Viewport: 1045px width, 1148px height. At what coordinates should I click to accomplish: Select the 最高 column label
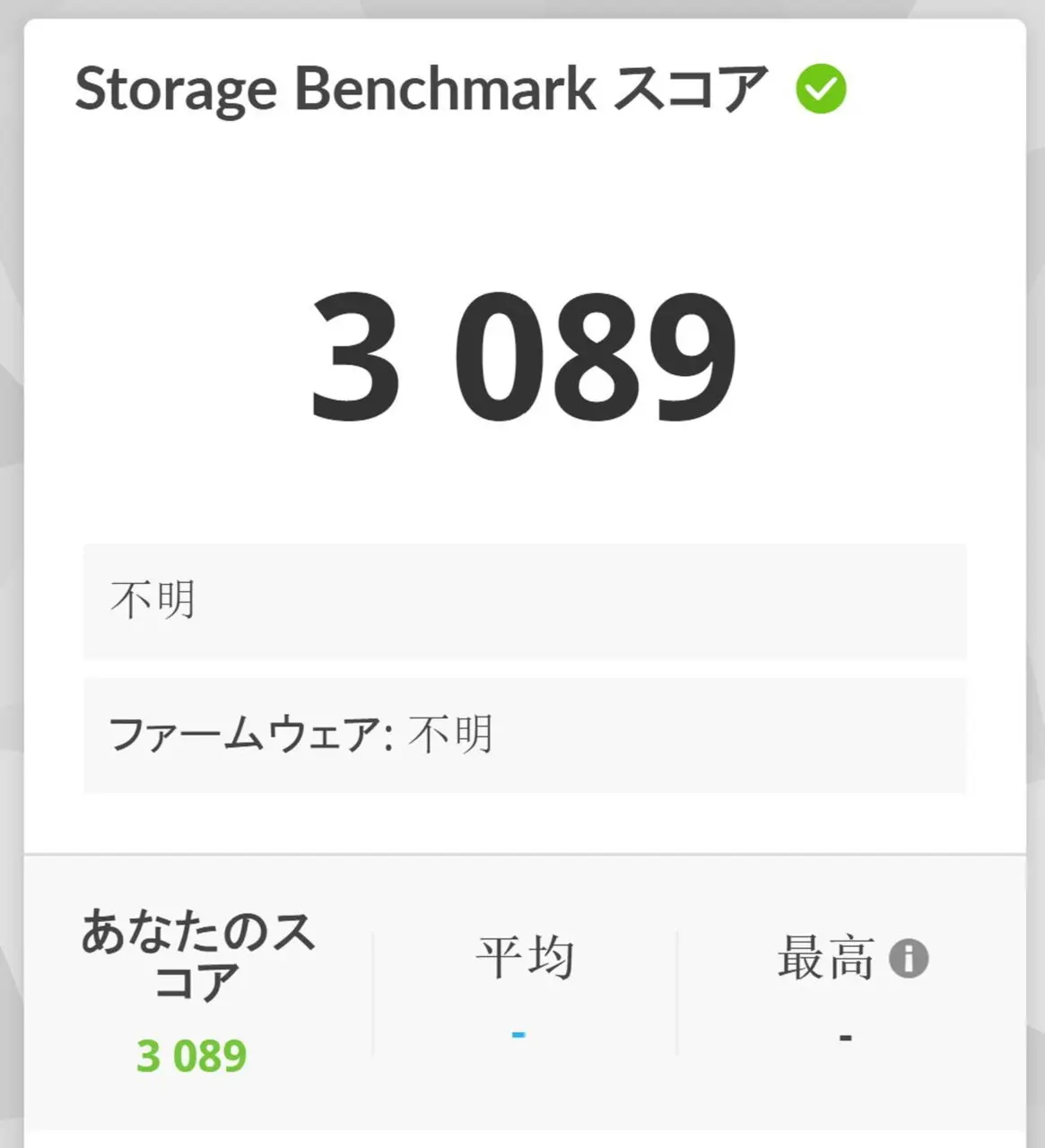coord(825,958)
